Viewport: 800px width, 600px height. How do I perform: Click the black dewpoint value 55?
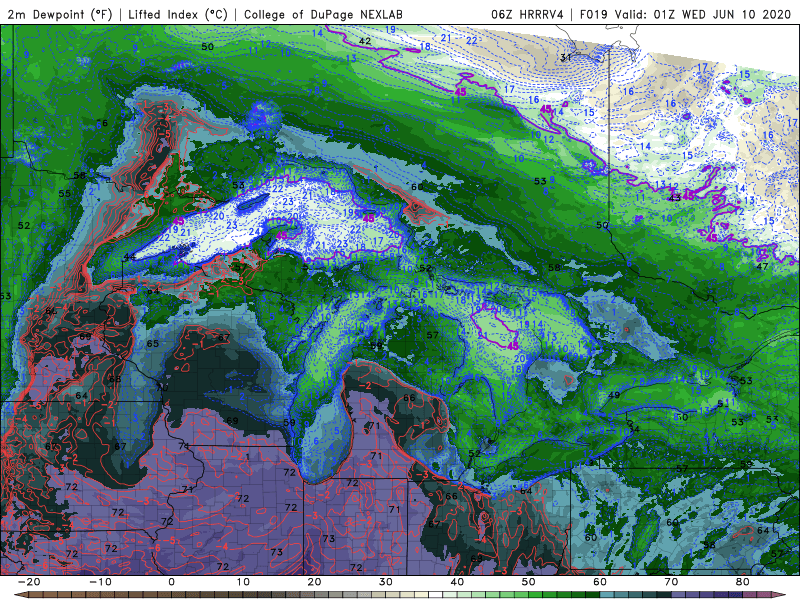coord(65,194)
